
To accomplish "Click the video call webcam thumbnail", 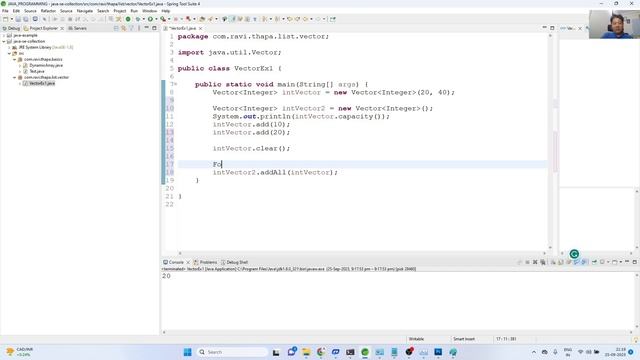I will pyautogui.click(x=614, y=24).
